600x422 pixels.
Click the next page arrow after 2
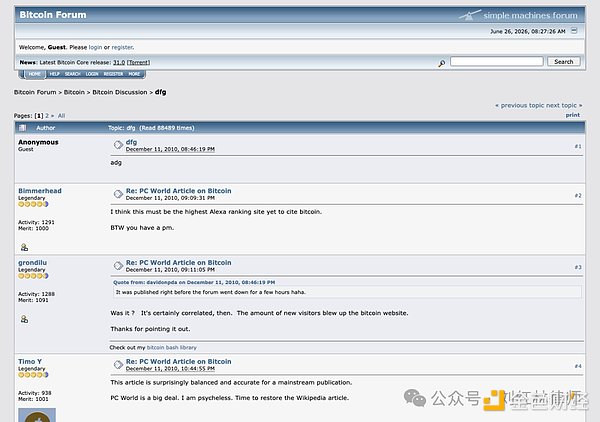[52, 116]
